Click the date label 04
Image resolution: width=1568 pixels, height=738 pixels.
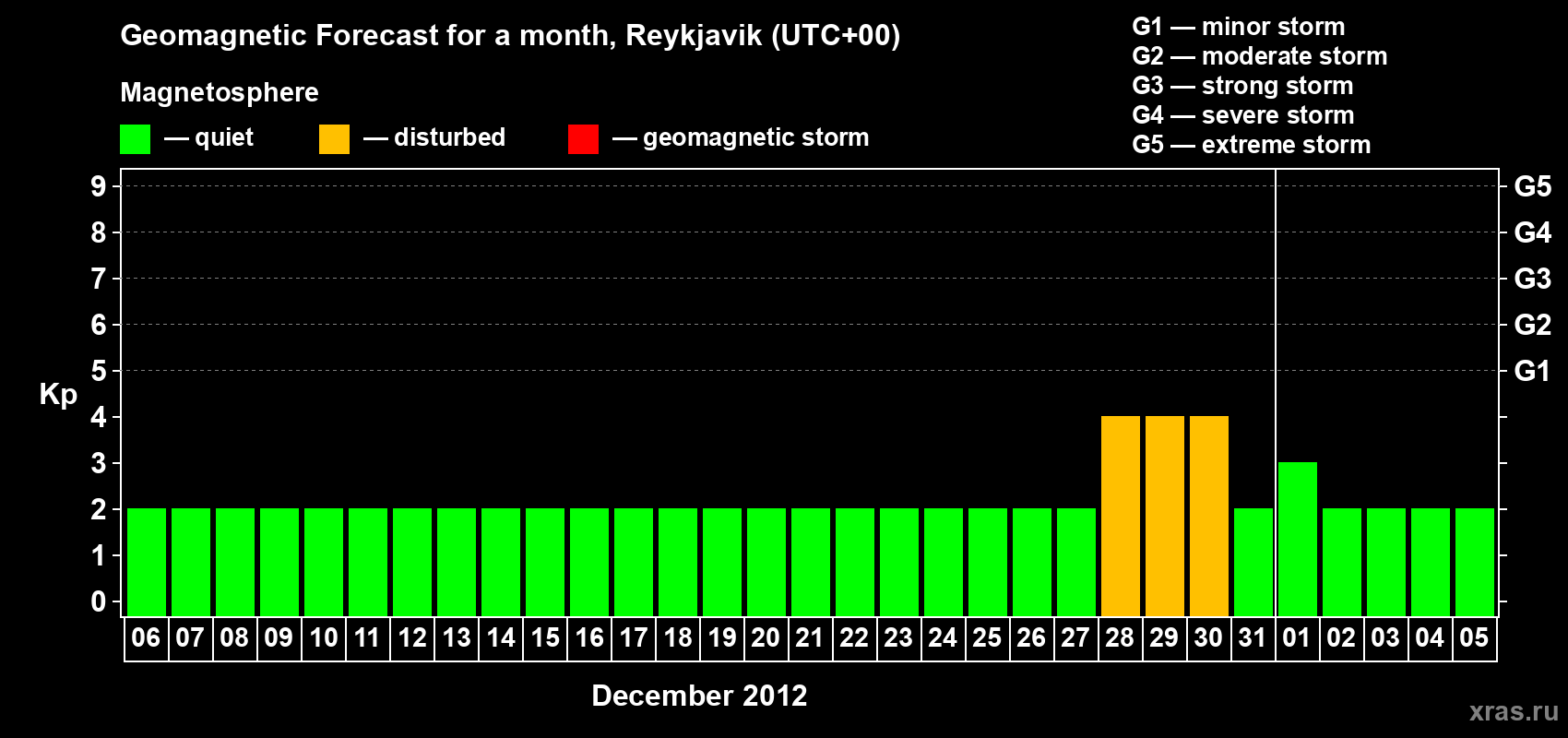1430,637
